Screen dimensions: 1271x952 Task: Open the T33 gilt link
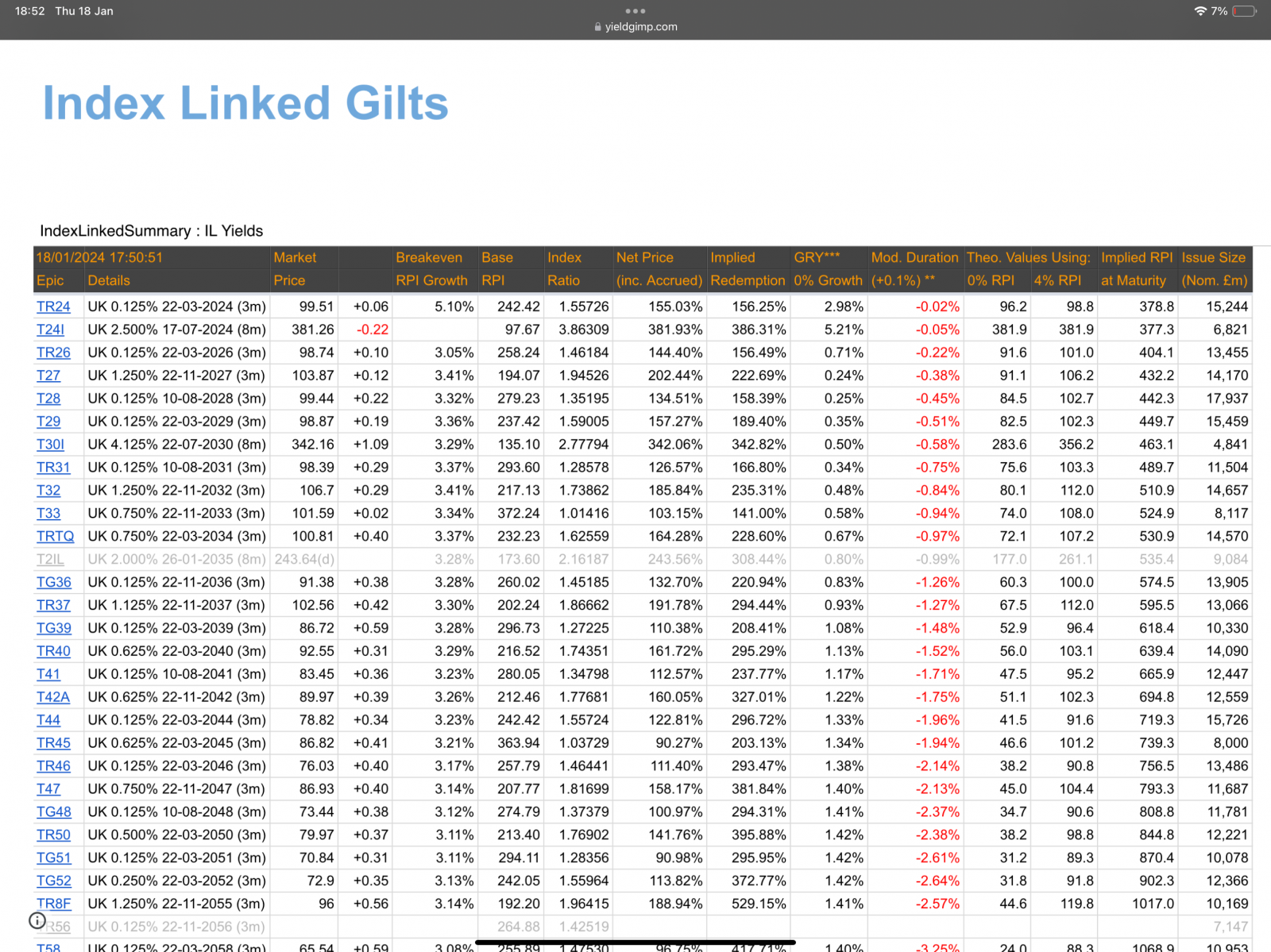coord(48,514)
